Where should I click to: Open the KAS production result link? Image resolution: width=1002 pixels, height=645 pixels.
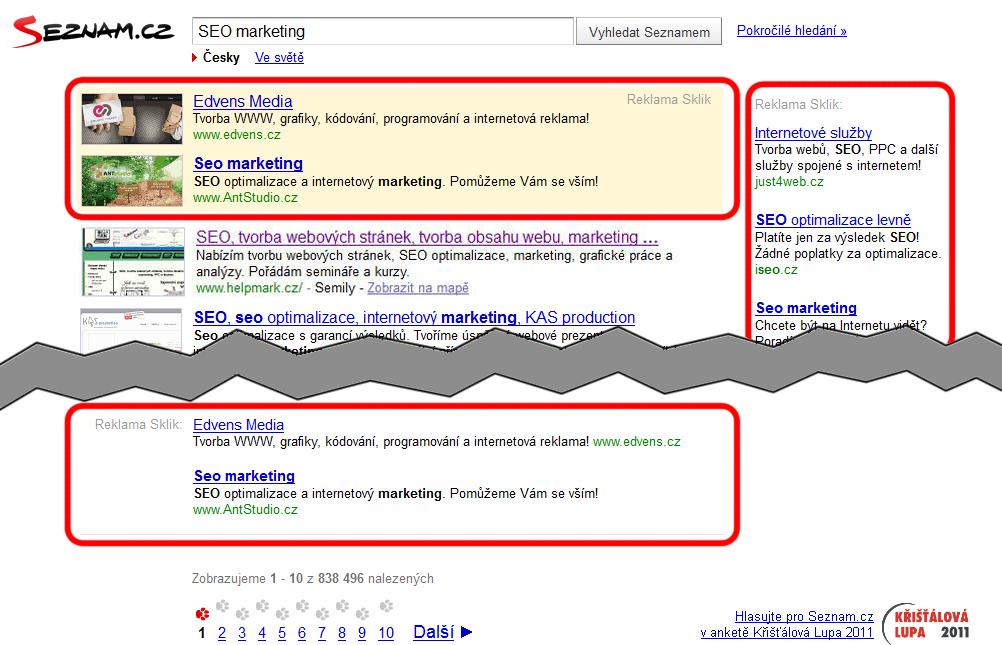(x=415, y=318)
